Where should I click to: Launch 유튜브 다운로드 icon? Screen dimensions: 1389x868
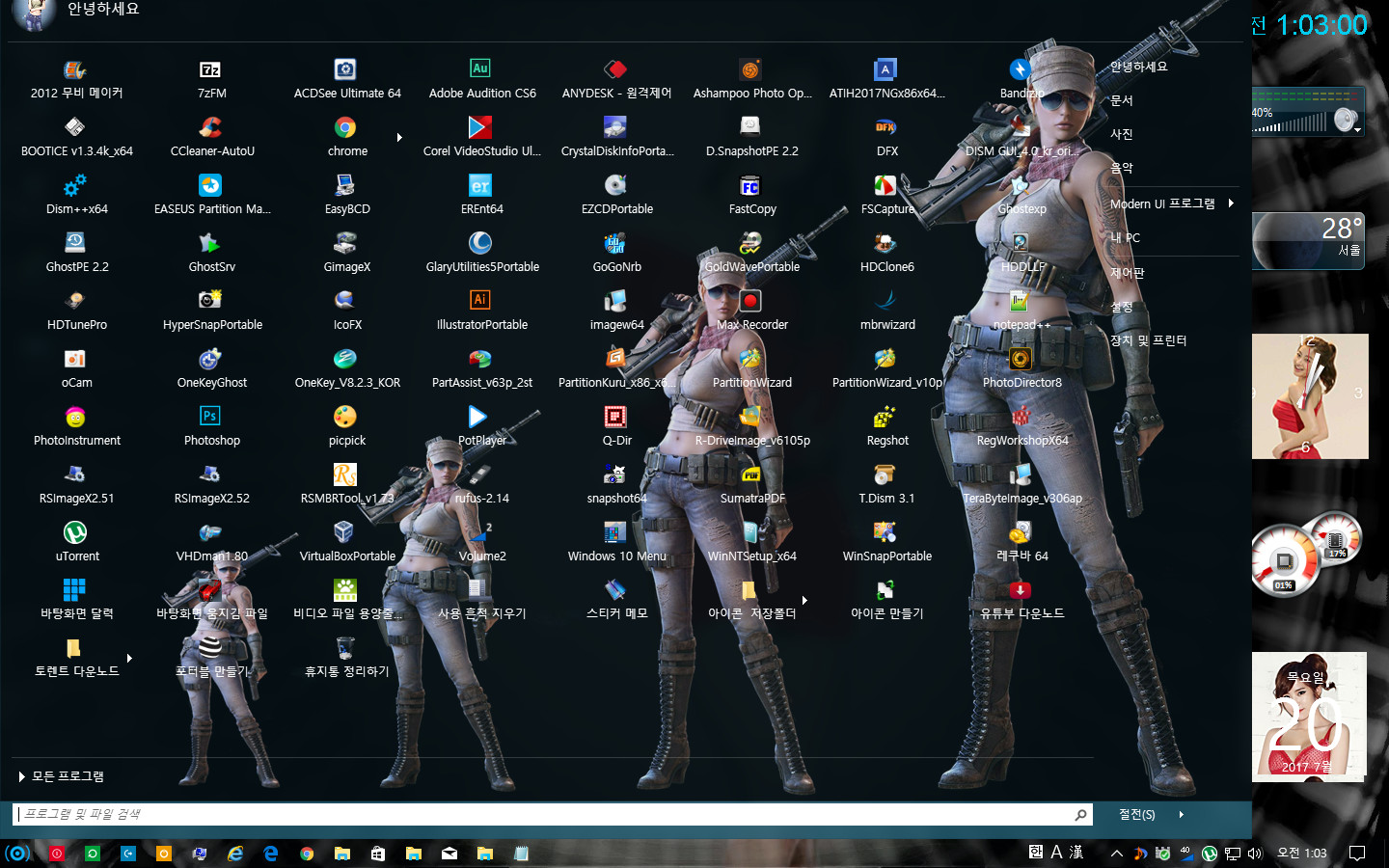point(1021,600)
